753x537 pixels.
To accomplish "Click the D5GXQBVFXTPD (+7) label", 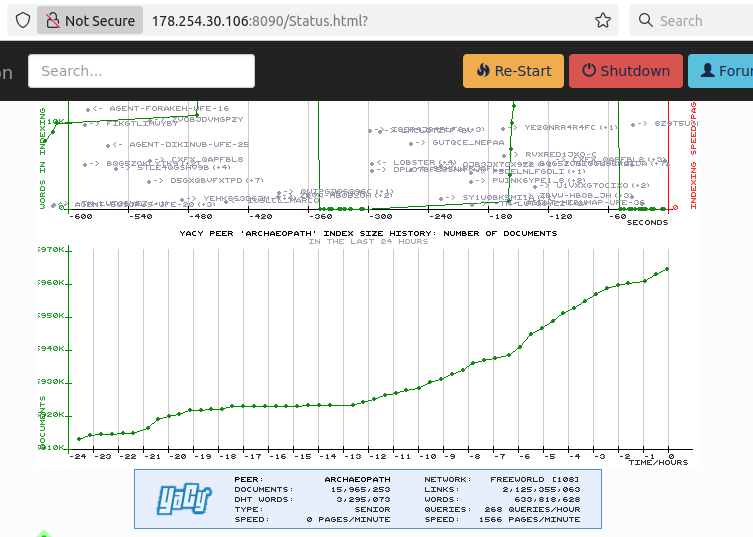I will [x=217, y=181].
